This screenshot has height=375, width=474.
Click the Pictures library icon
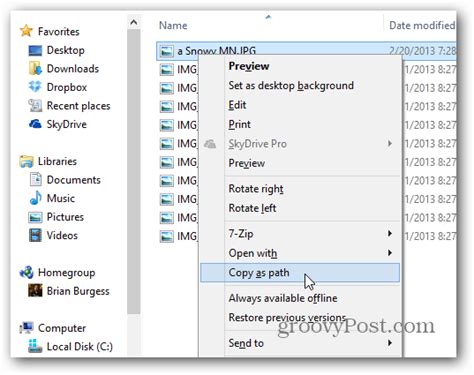click(35, 217)
